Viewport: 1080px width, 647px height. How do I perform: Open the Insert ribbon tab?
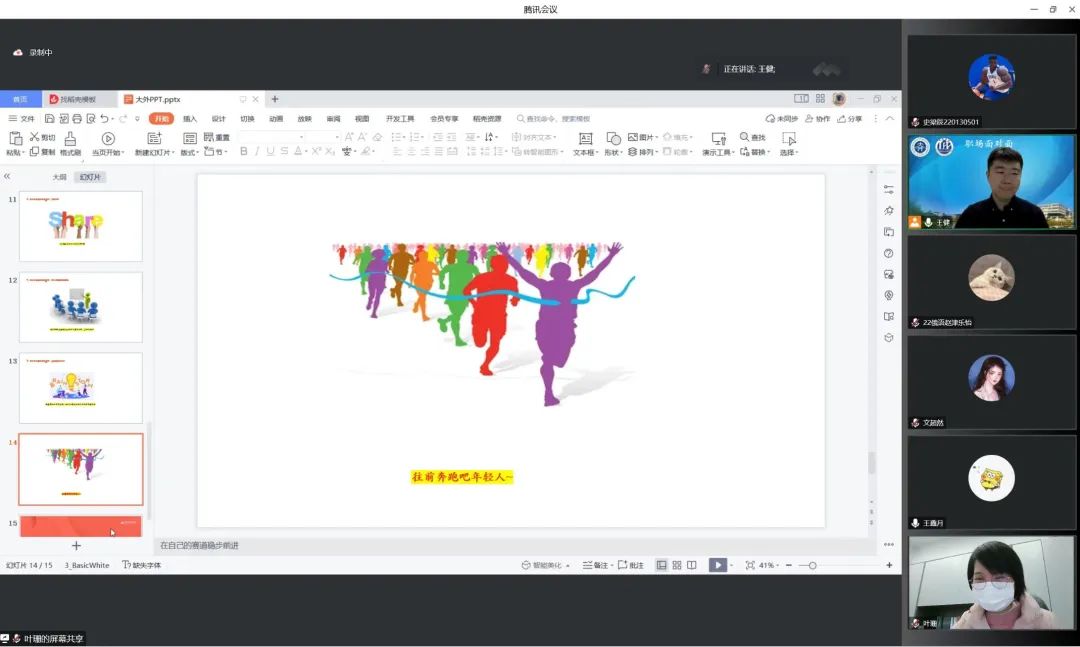point(190,118)
